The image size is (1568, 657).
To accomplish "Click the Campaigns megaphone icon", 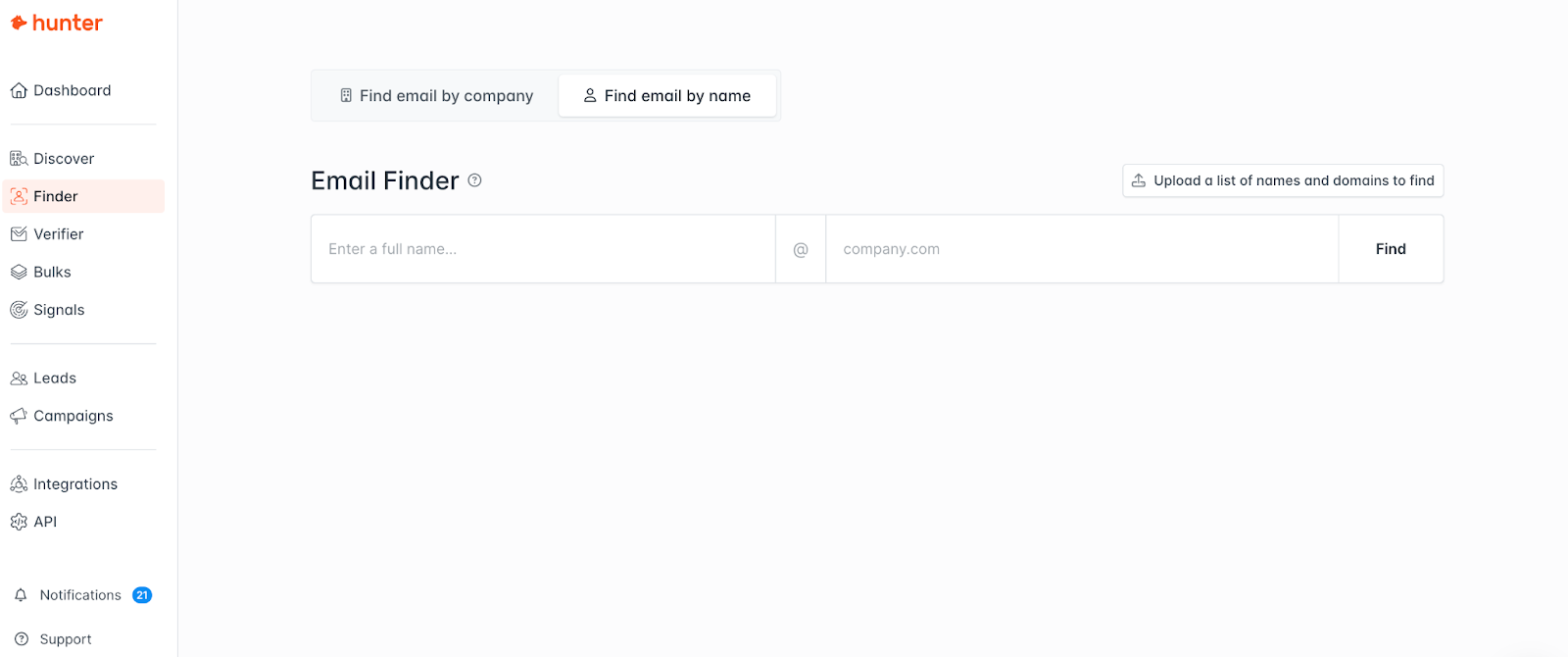I will point(19,416).
